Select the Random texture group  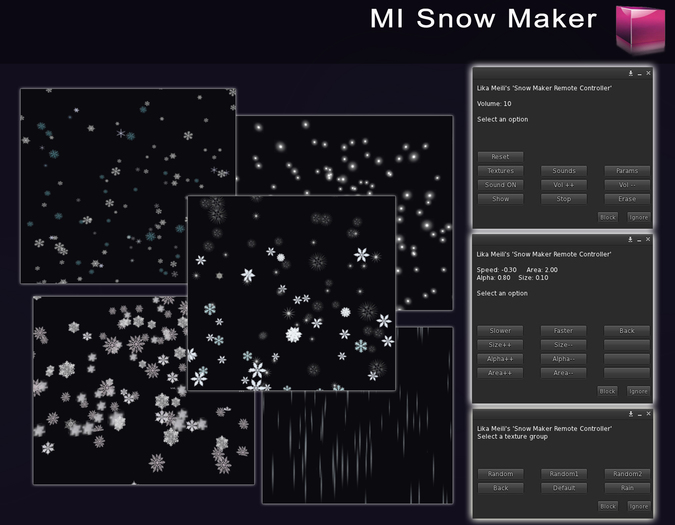point(500,474)
